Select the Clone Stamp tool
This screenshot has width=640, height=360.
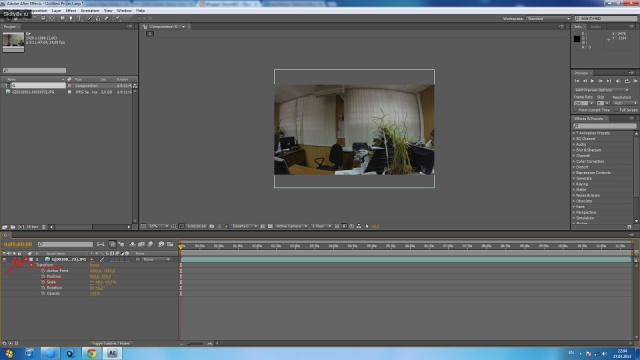tap(98, 18)
